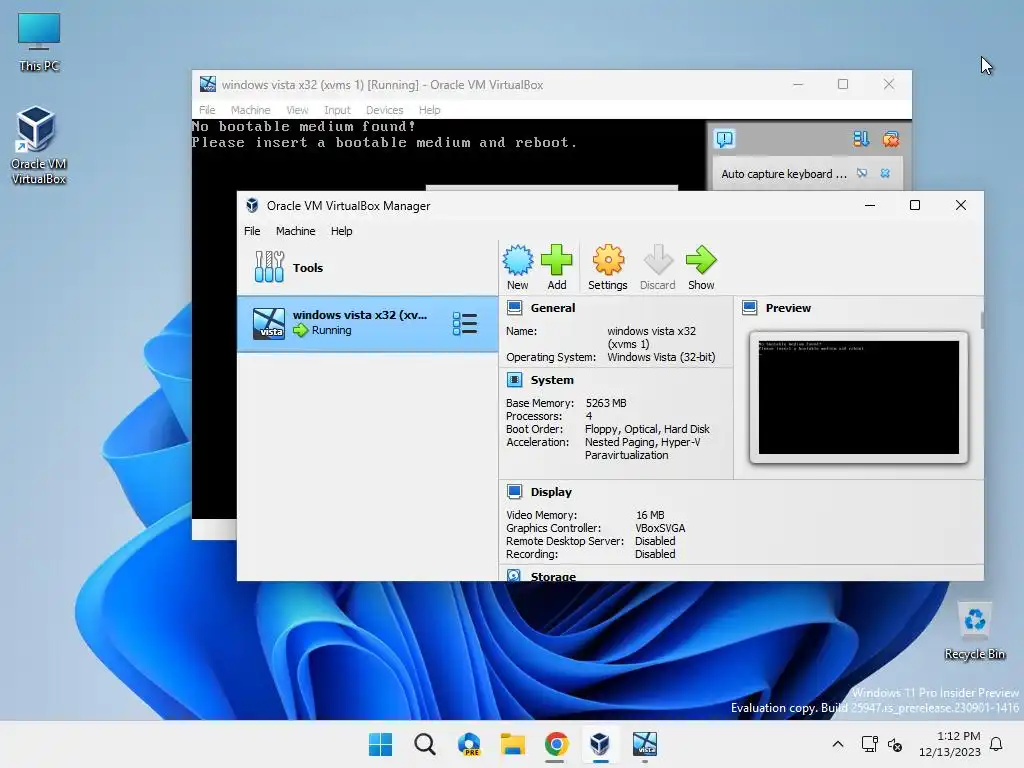The height and width of the screenshot is (768, 1024).
Task: Click the Vista VM taskbar icon
Action: [x=645, y=744]
